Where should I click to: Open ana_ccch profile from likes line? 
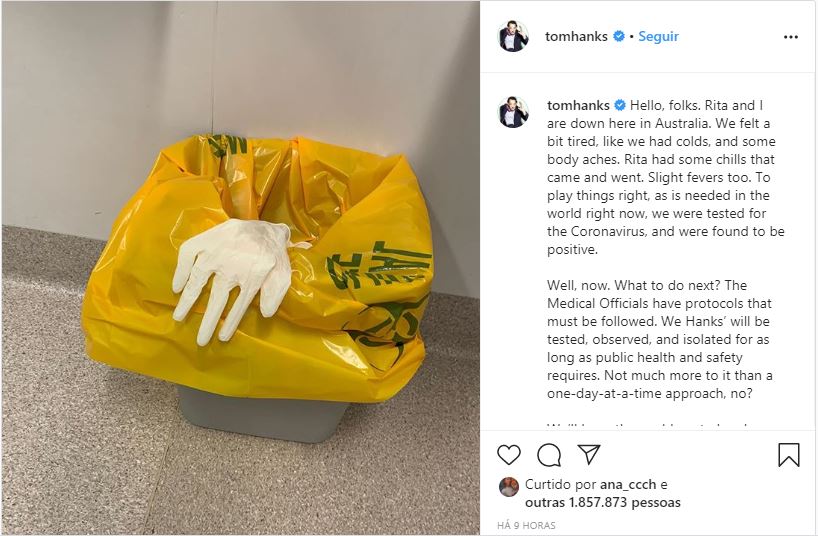pyautogui.click(x=628, y=485)
